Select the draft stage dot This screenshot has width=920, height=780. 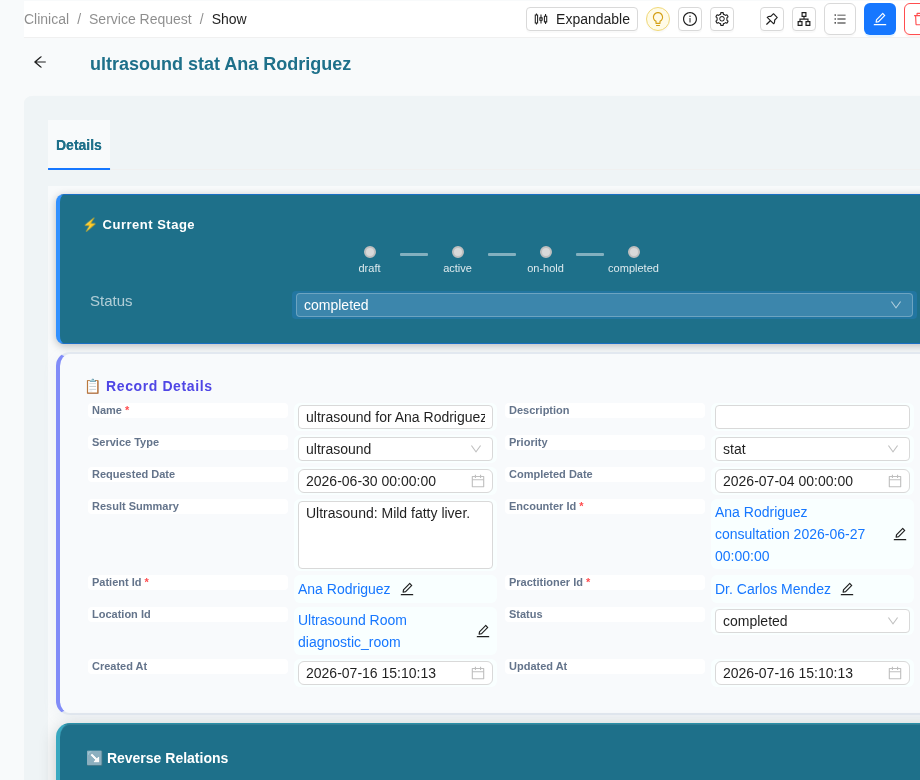pos(370,252)
